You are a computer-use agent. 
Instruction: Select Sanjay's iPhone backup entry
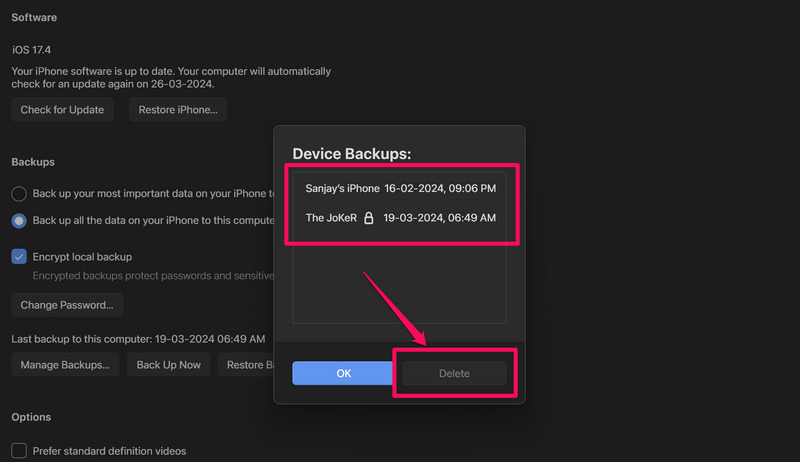(342, 188)
